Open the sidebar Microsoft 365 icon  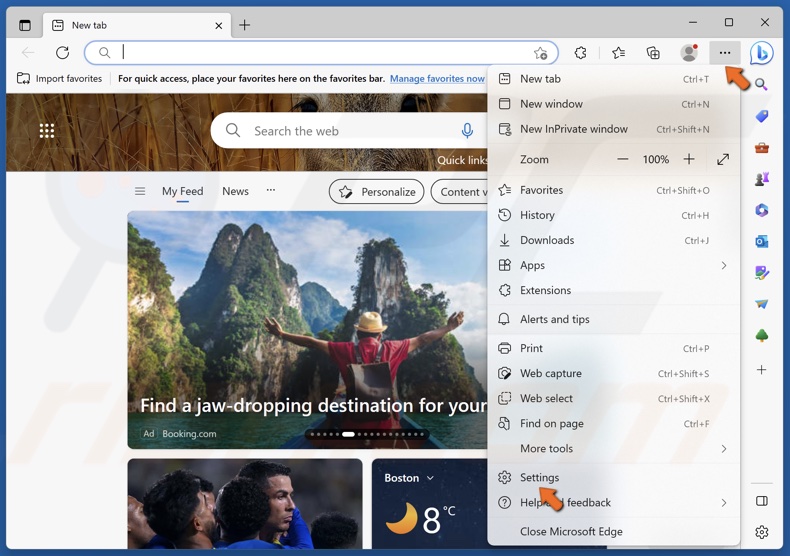762,210
